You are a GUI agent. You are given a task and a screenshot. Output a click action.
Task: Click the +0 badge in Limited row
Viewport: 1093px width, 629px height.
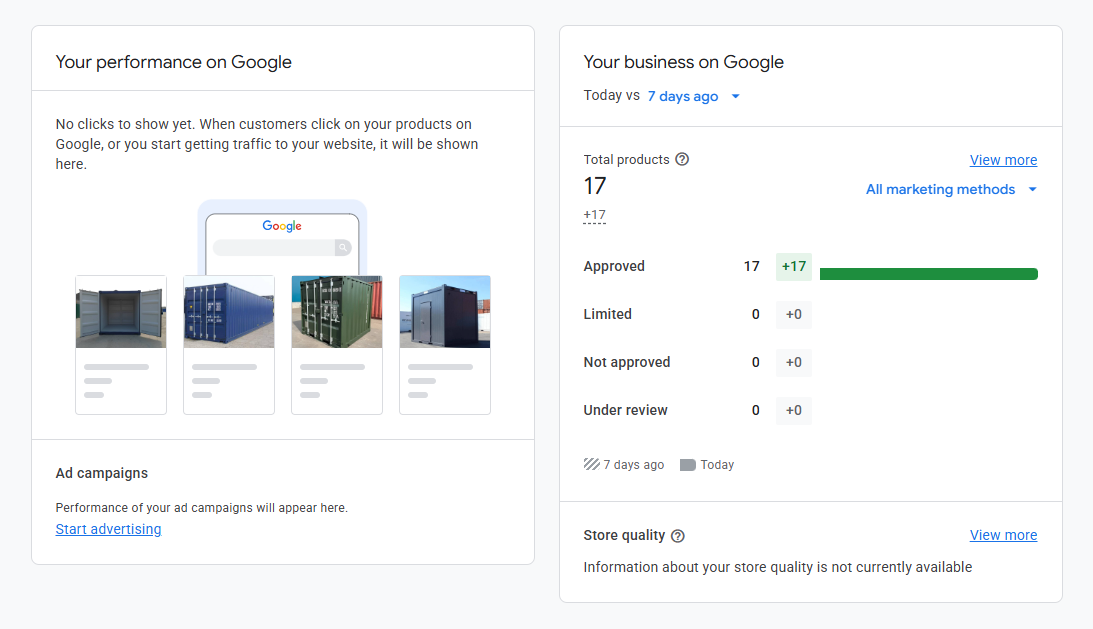(794, 314)
